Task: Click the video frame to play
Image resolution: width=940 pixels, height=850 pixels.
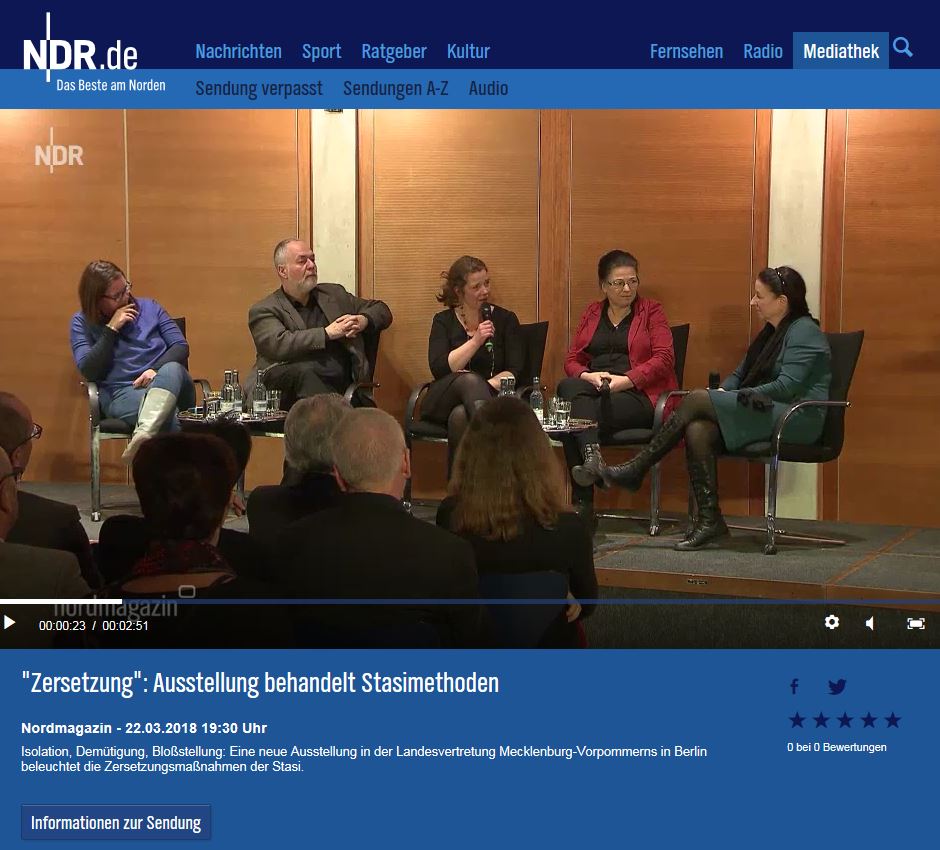Action: coord(470,350)
